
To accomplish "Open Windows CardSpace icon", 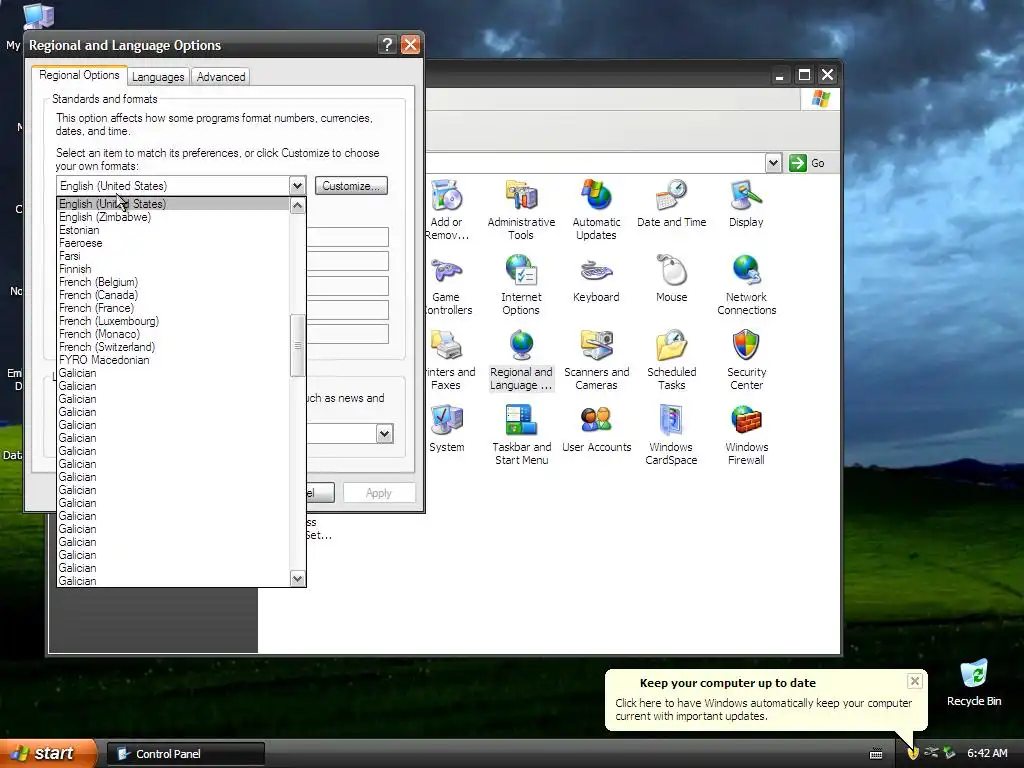I will [671, 435].
